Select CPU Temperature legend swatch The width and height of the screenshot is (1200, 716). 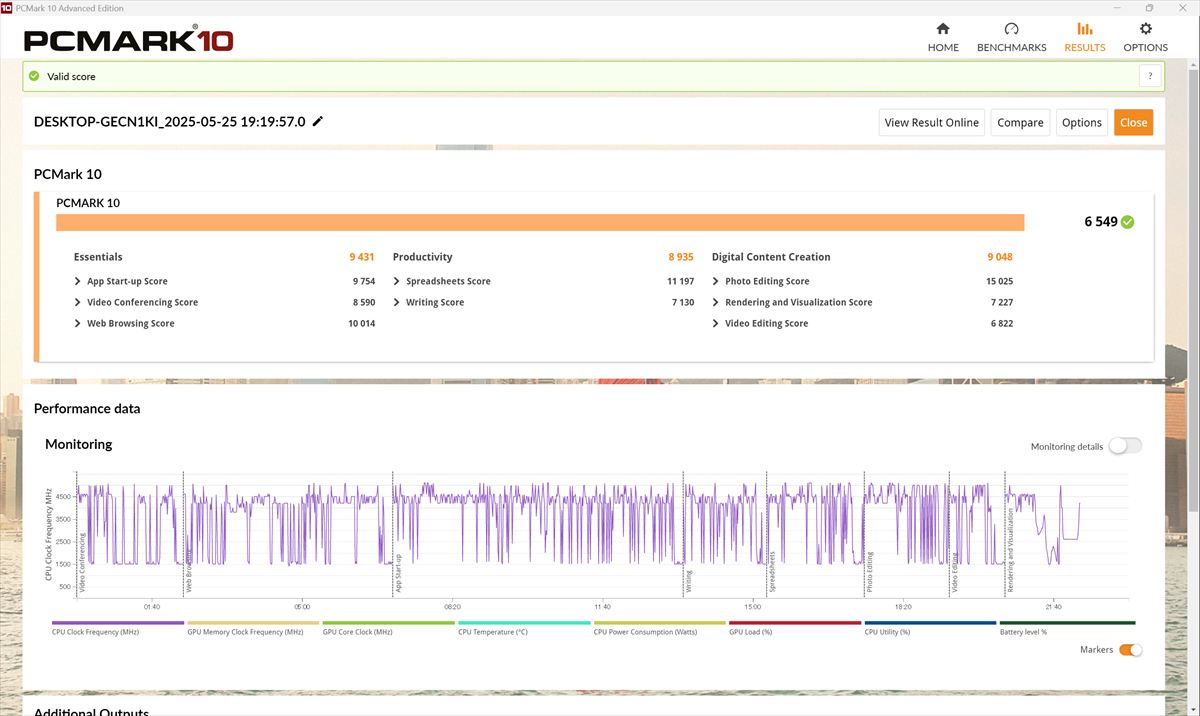[524, 623]
